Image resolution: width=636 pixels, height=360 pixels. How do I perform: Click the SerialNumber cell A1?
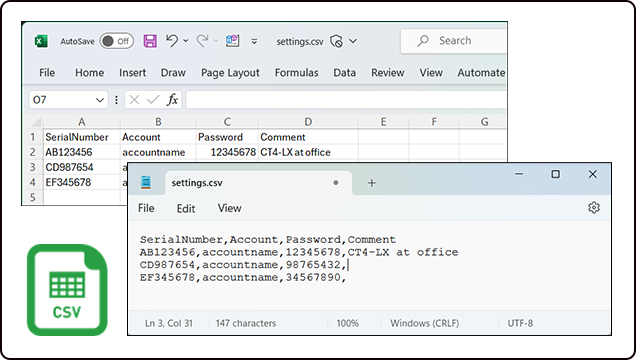(82, 137)
